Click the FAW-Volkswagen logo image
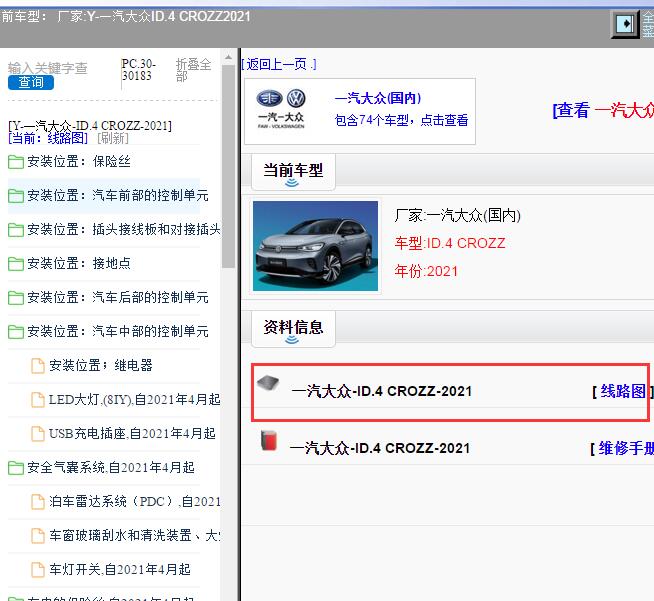This screenshot has height=601, width=654. coord(281,109)
